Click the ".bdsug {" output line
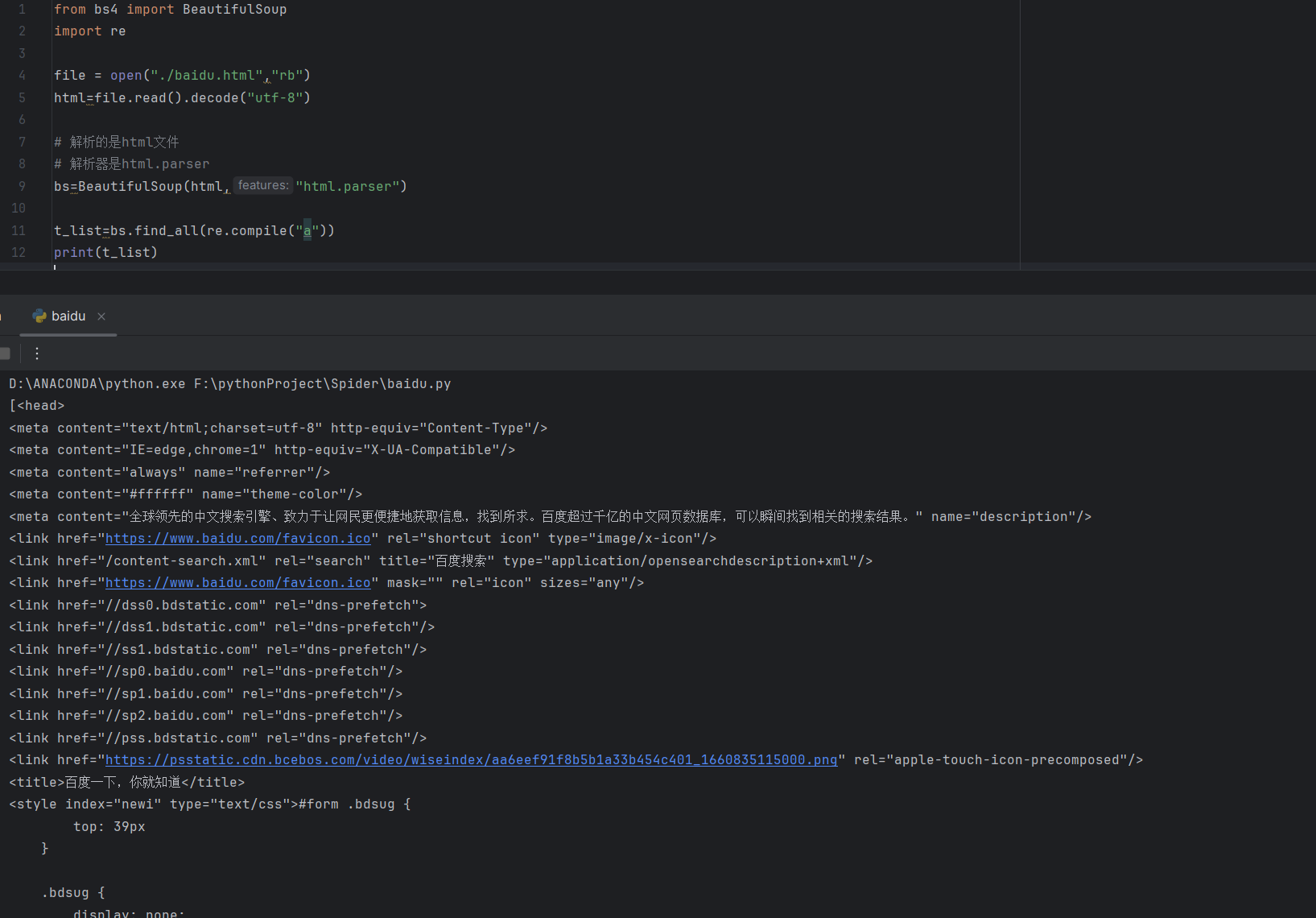Viewport: 1316px width, 918px height. tap(73, 893)
